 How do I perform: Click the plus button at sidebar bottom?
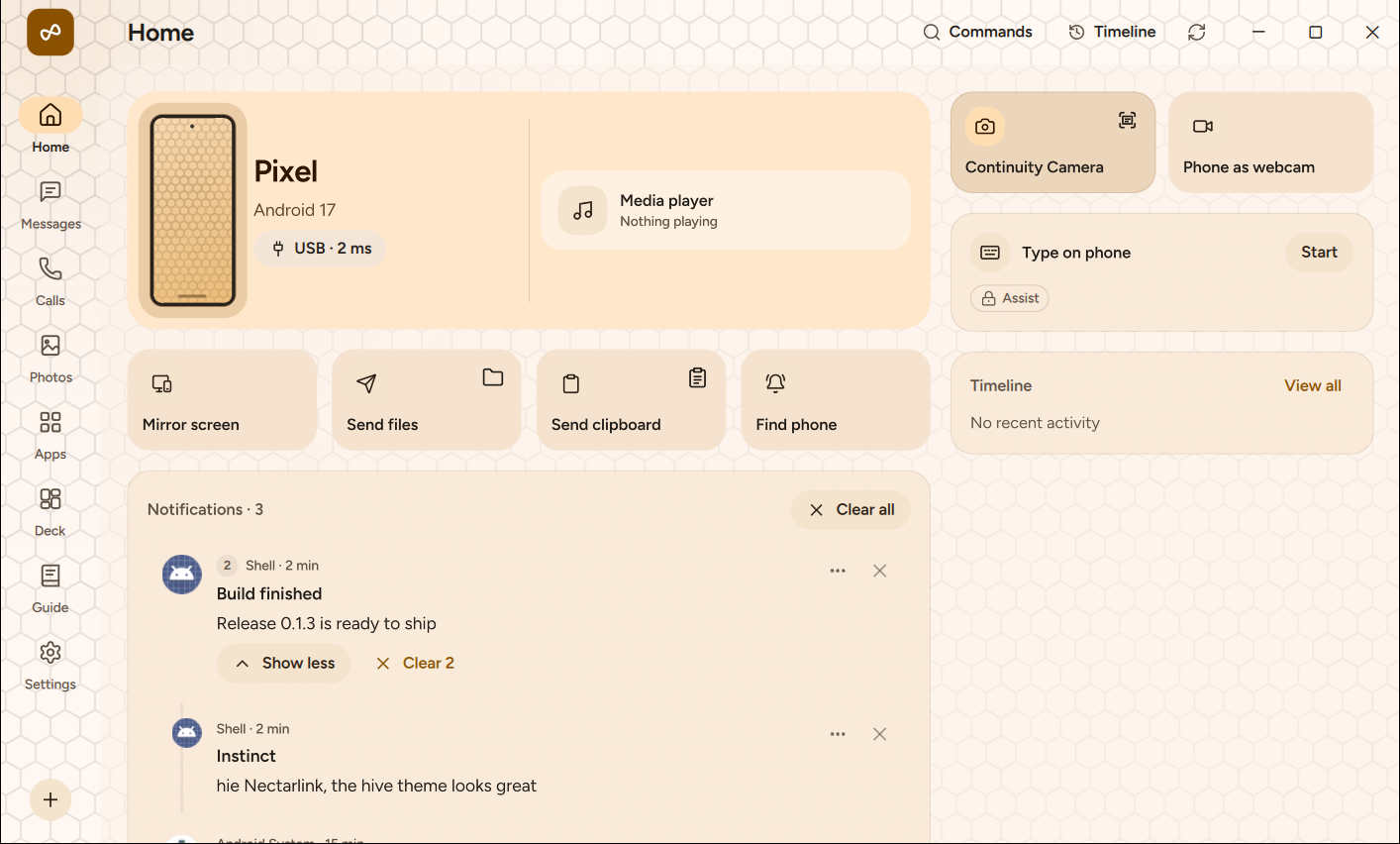click(x=50, y=799)
